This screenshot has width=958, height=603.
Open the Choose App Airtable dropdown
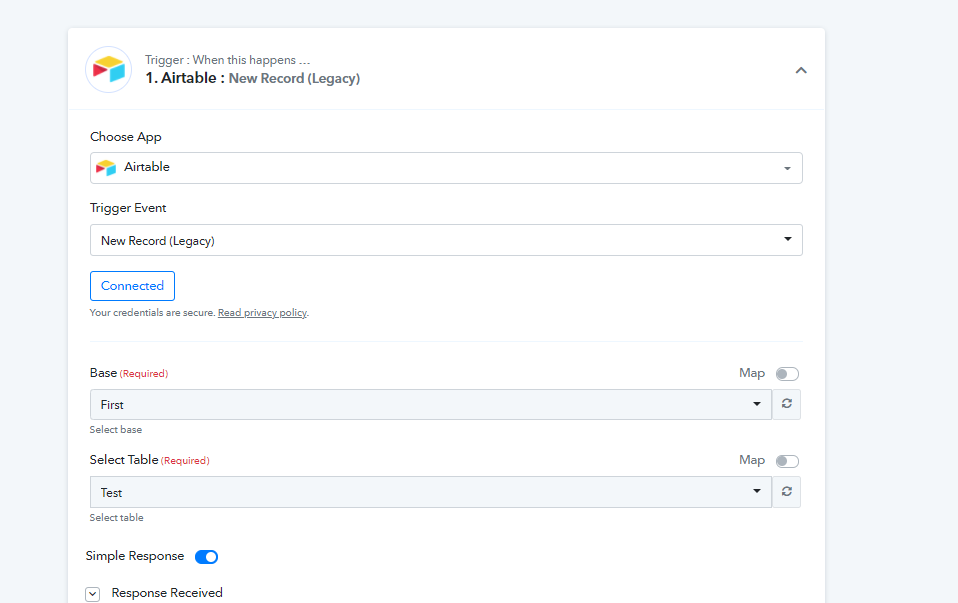coord(446,167)
